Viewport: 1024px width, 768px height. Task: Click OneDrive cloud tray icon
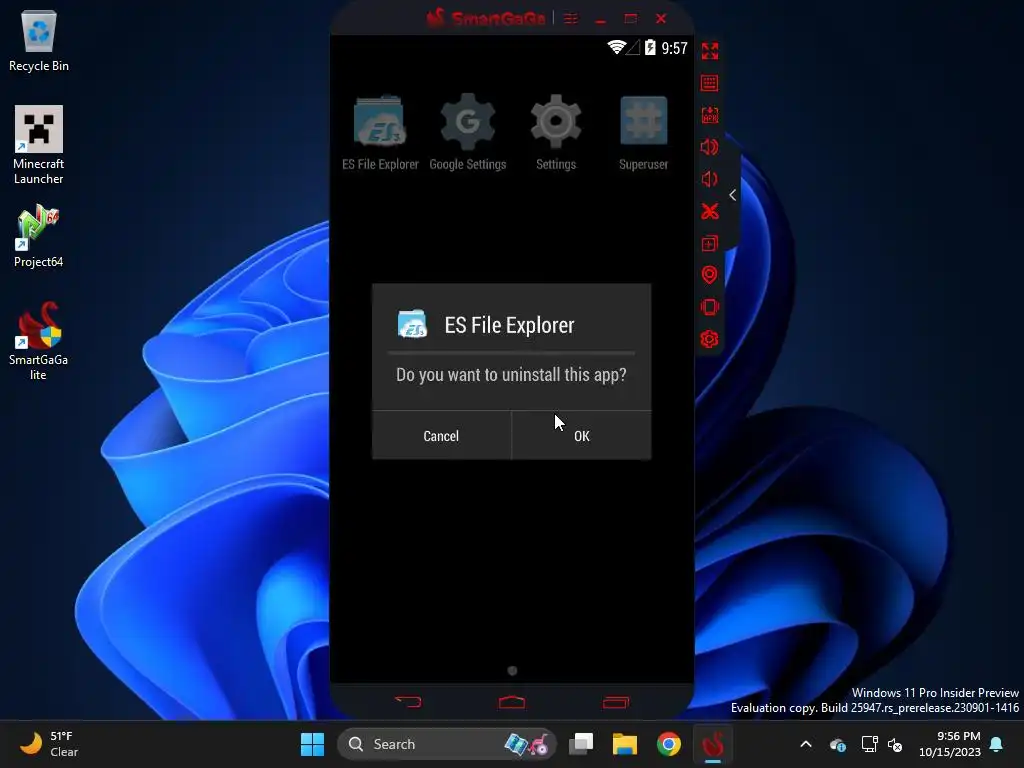(838, 744)
